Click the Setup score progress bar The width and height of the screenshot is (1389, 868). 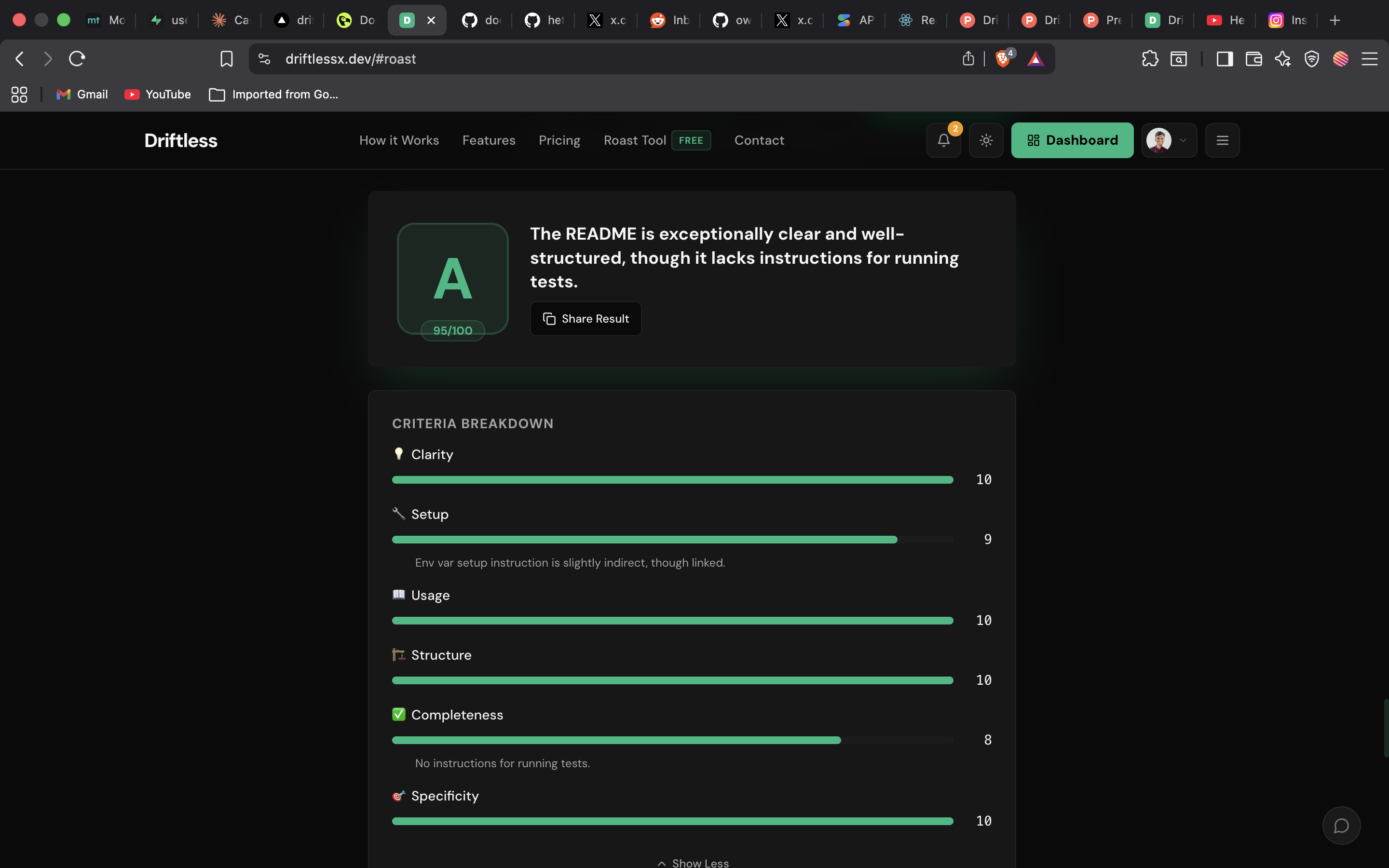672,540
